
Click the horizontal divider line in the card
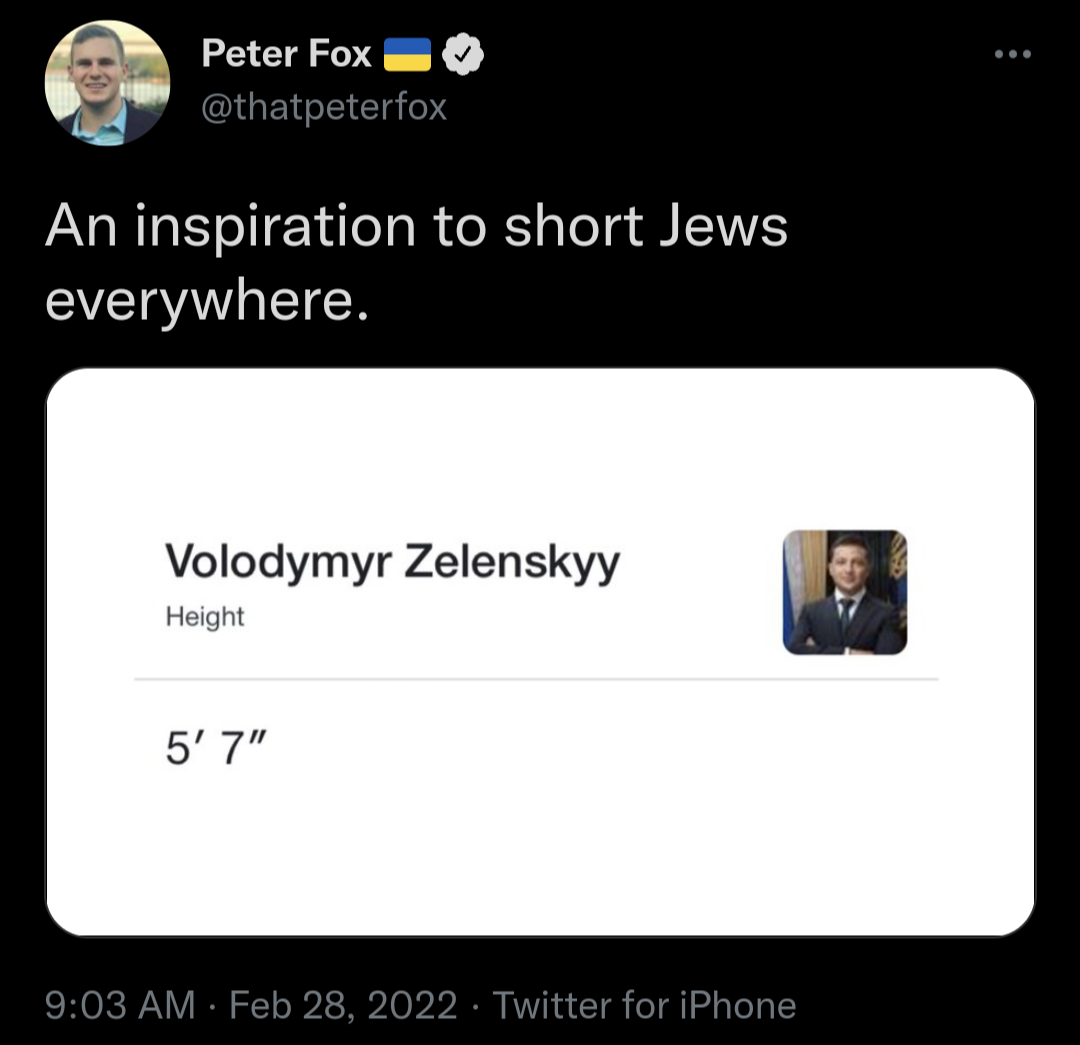[536, 679]
